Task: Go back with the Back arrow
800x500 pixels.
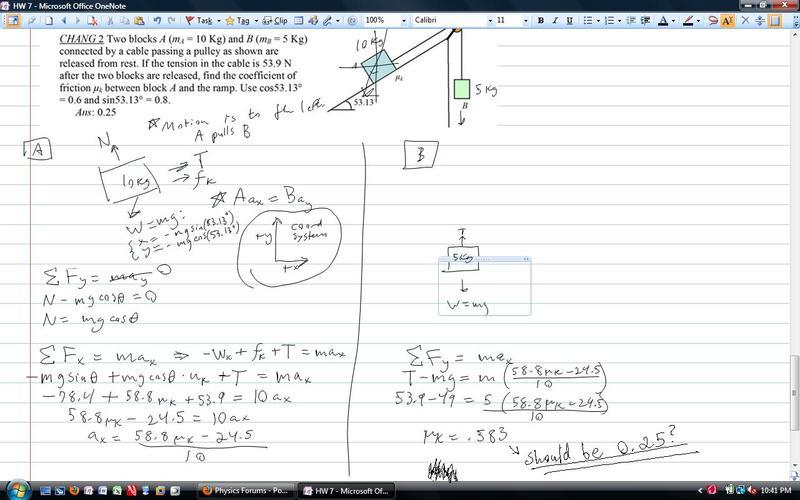Action: pos(64,21)
